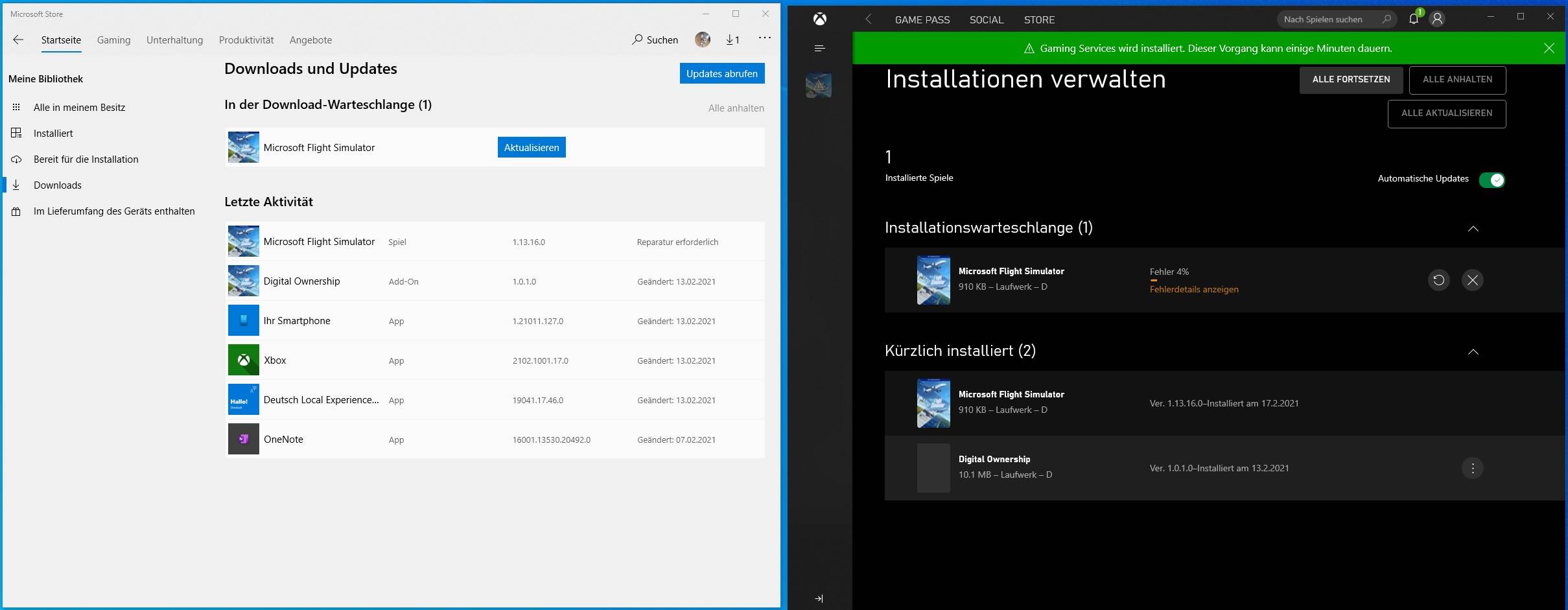Open 'Bereit für die Installation' list
The height and width of the screenshot is (610, 1568).
click(x=86, y=159)
